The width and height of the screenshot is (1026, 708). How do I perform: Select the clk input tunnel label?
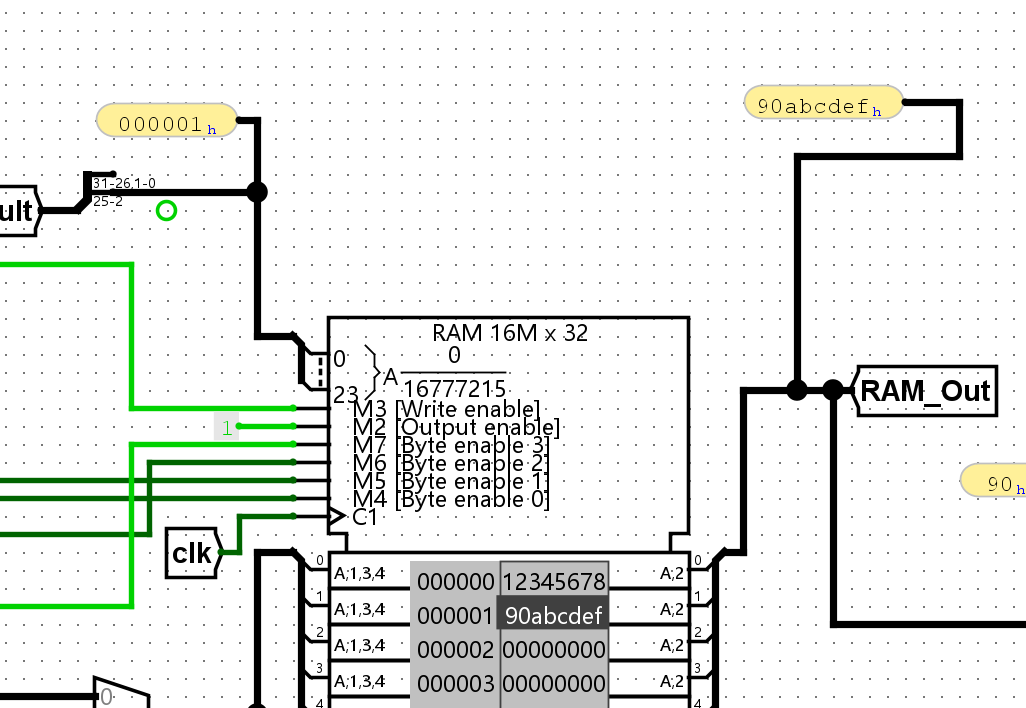[192, 551]
